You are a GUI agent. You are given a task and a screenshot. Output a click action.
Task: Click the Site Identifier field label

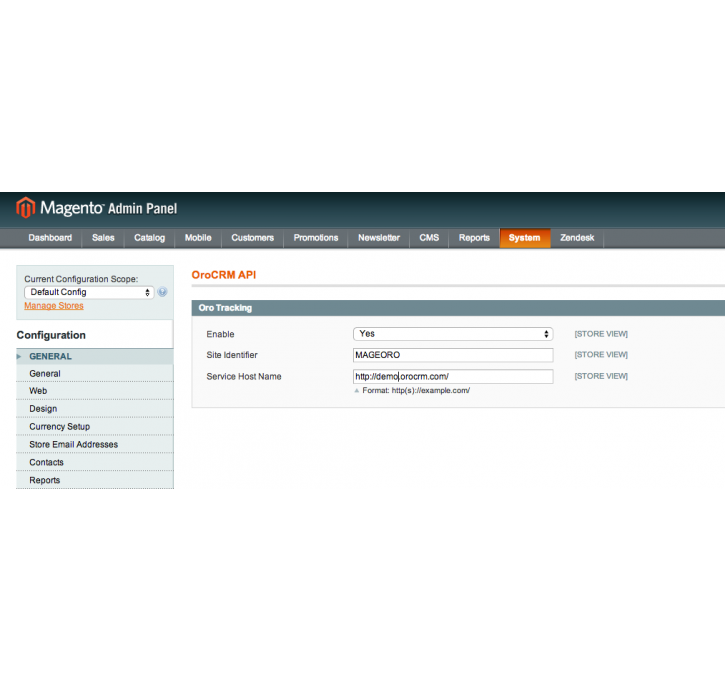pyautogui.click(x=232, y=355)
